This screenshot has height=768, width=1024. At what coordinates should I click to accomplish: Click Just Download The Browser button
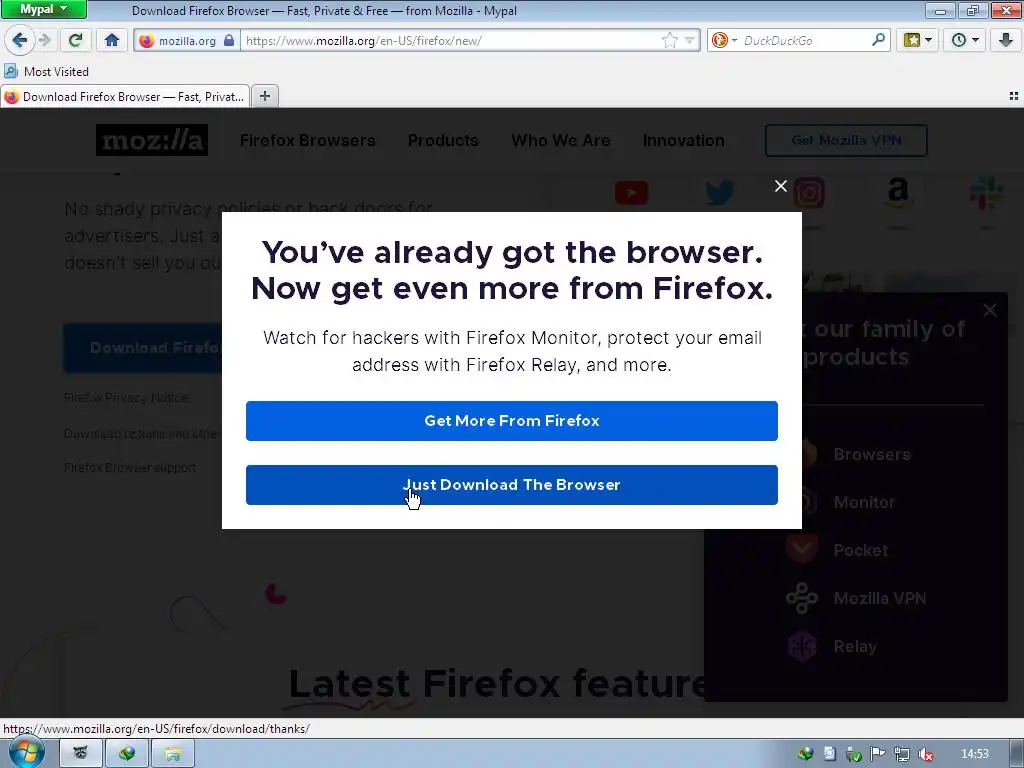point(511,485)
